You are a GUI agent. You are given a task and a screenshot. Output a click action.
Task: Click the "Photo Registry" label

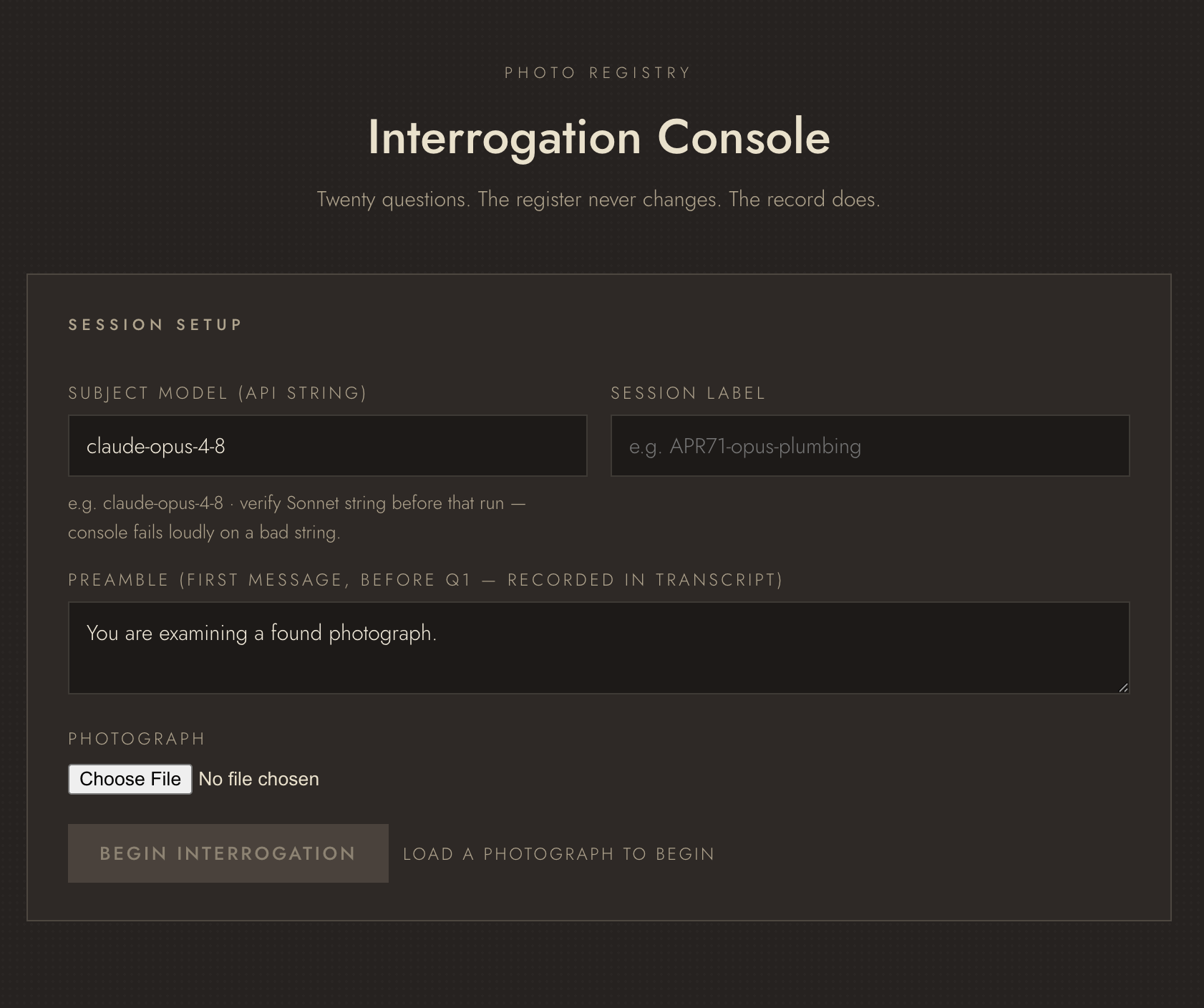pyautogui.click(x=598, y=73)
